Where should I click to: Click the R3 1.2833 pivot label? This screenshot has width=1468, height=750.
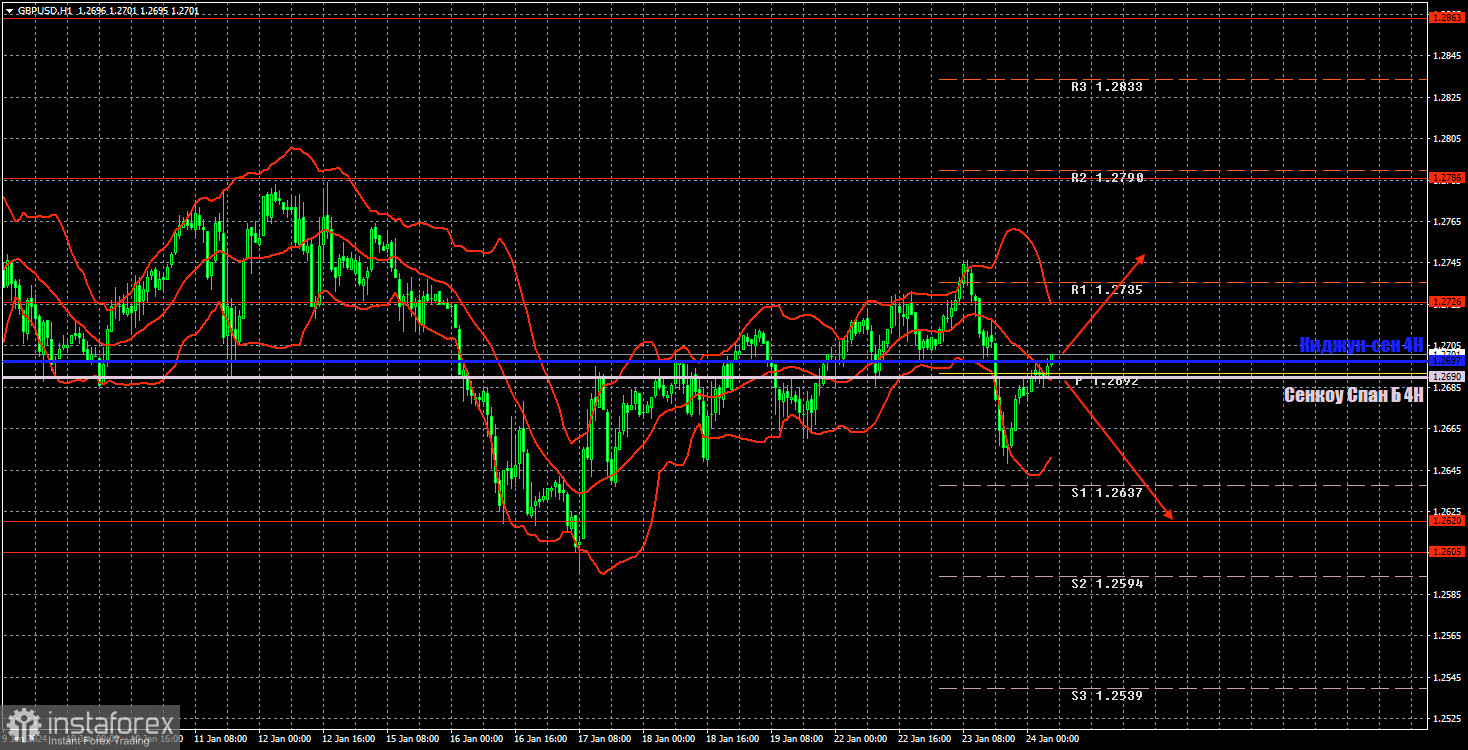[1106, 87]
